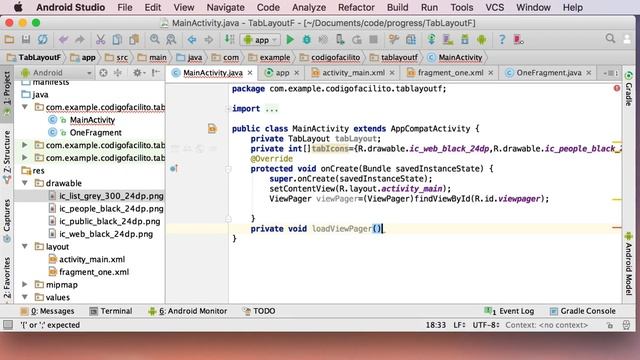Toggle the Project tool window sidebar
This screenshot has height=360, width=640.
coord(7,93)
